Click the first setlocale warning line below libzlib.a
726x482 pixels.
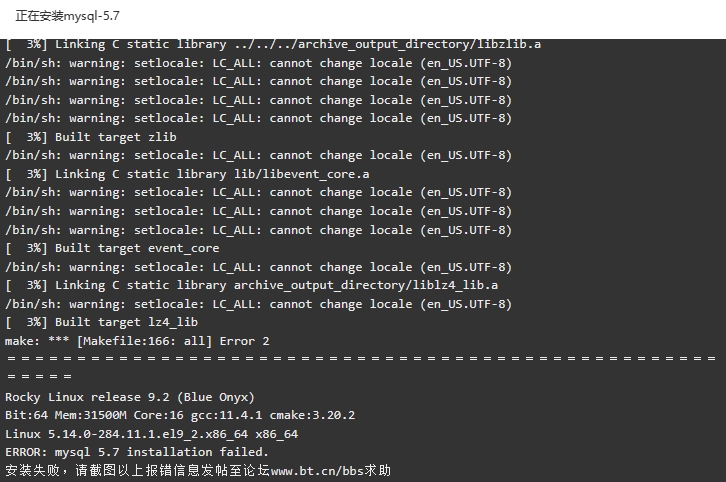[258, 63]
